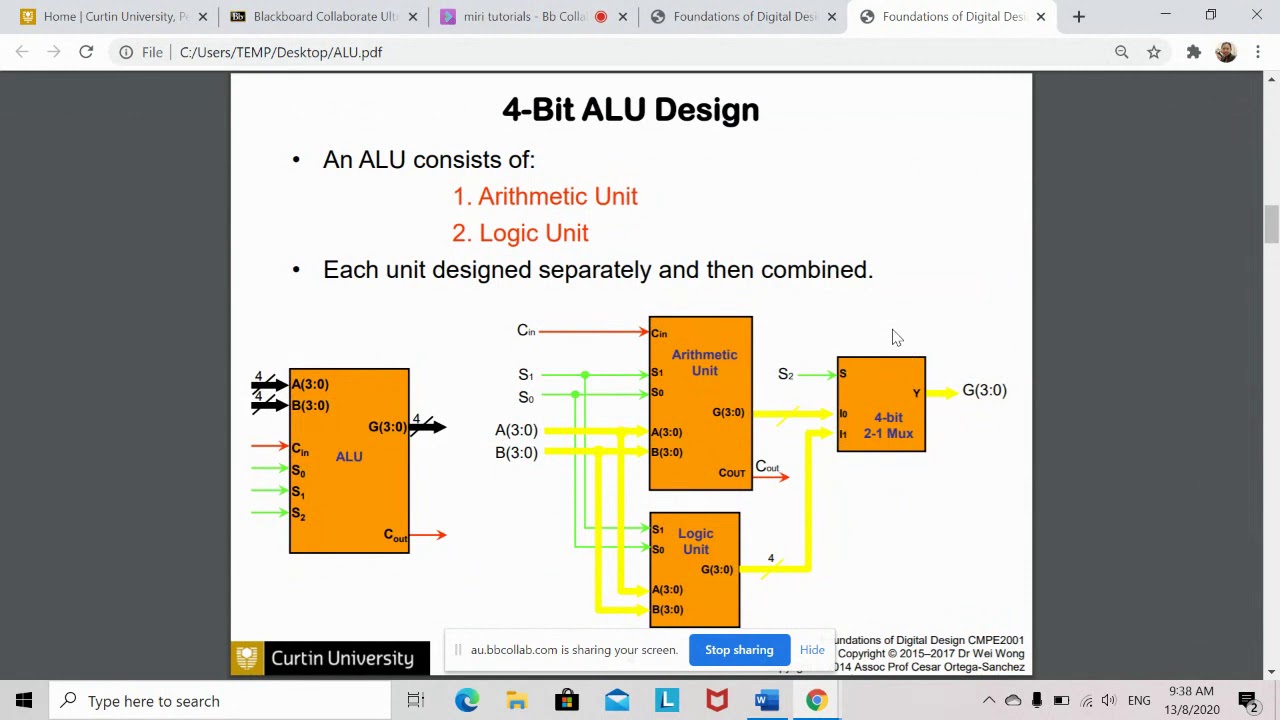Screen dimensions: 1280x720
Task: Open a new browser tab
Action: point(1078,16)
